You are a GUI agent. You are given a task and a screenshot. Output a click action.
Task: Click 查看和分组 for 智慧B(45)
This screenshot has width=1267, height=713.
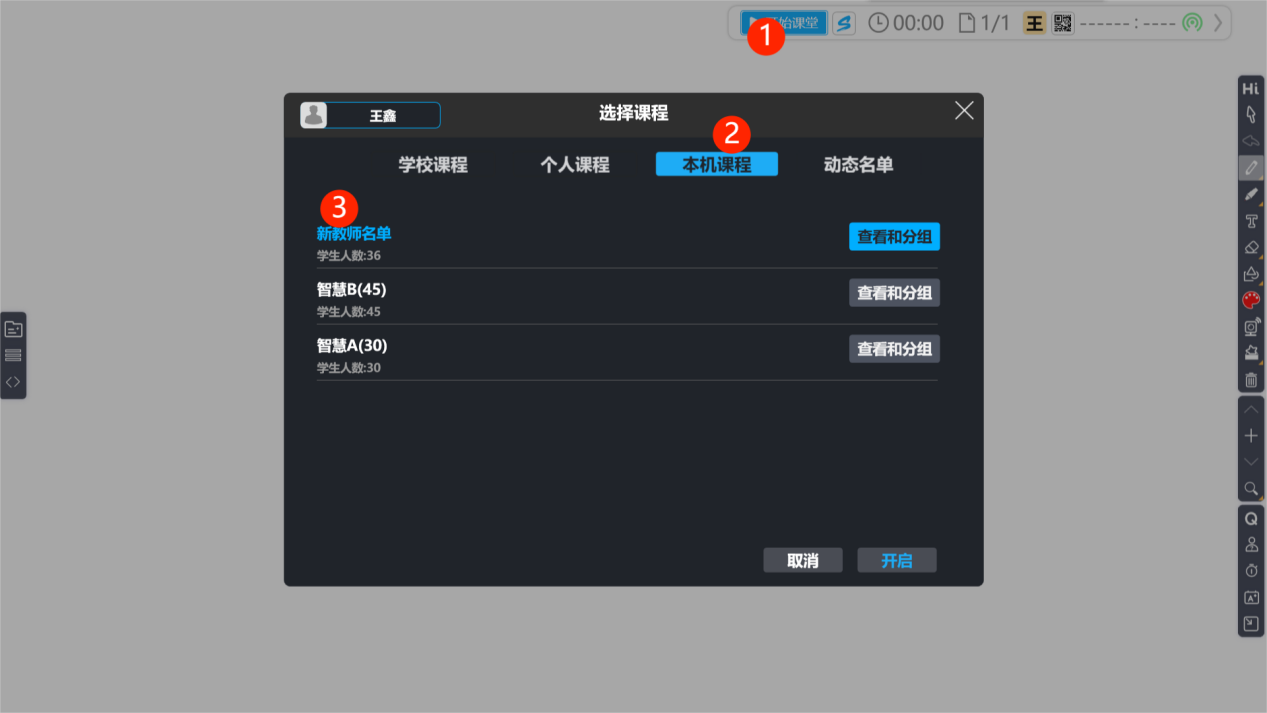coord(894,293)
